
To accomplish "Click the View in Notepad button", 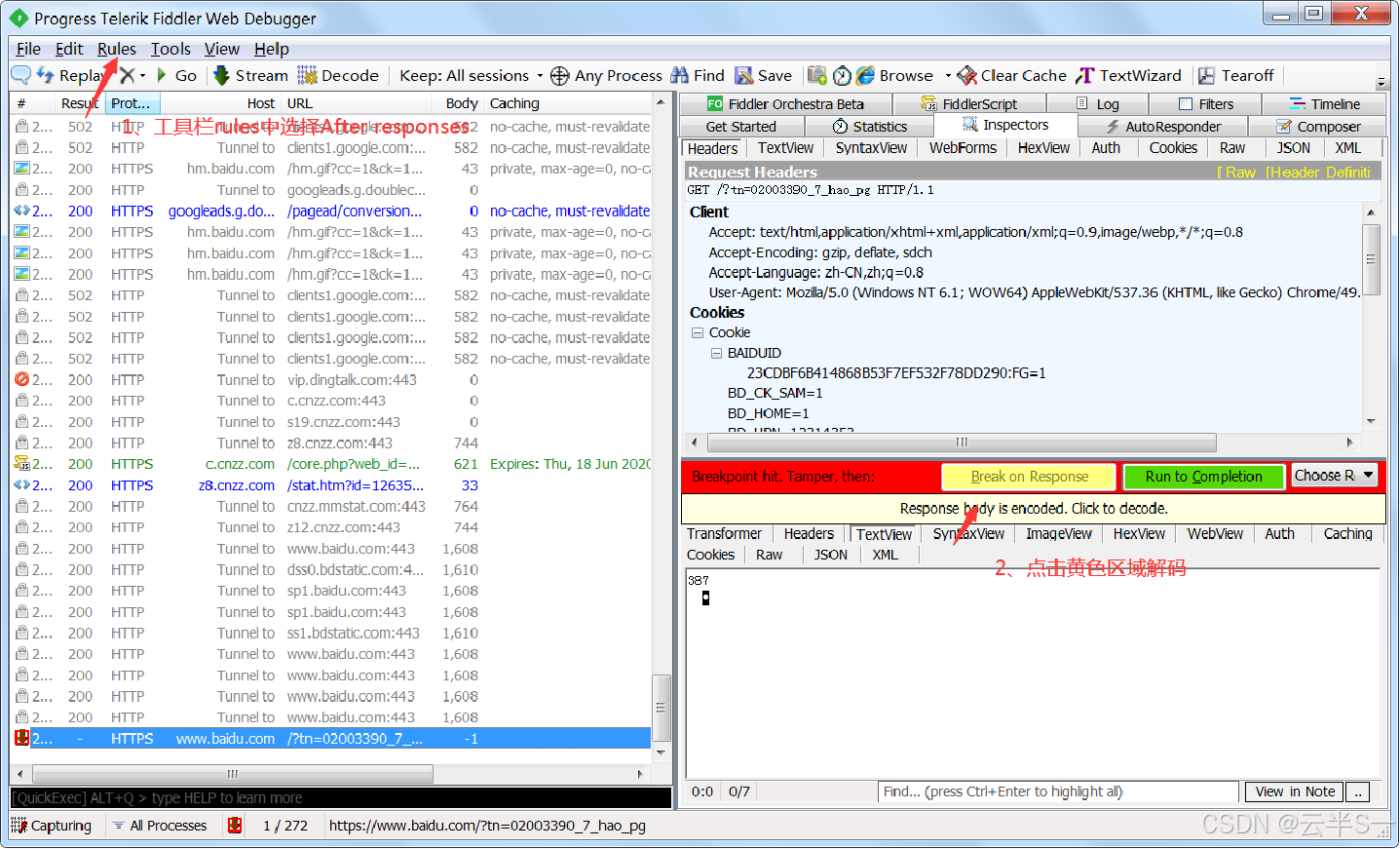I will [1294, 791].
